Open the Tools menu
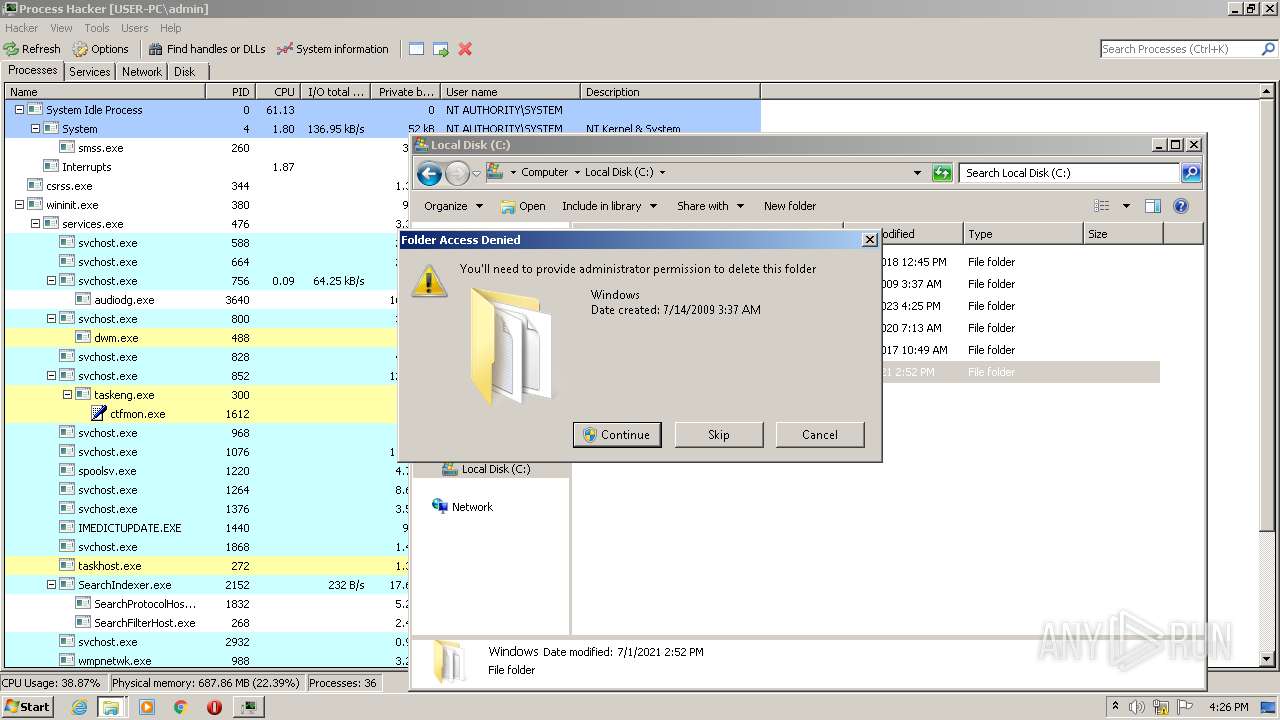Image resolution: width=1280 pixels, height=720 pixels. pyautogui.click(x=97, y=28)
